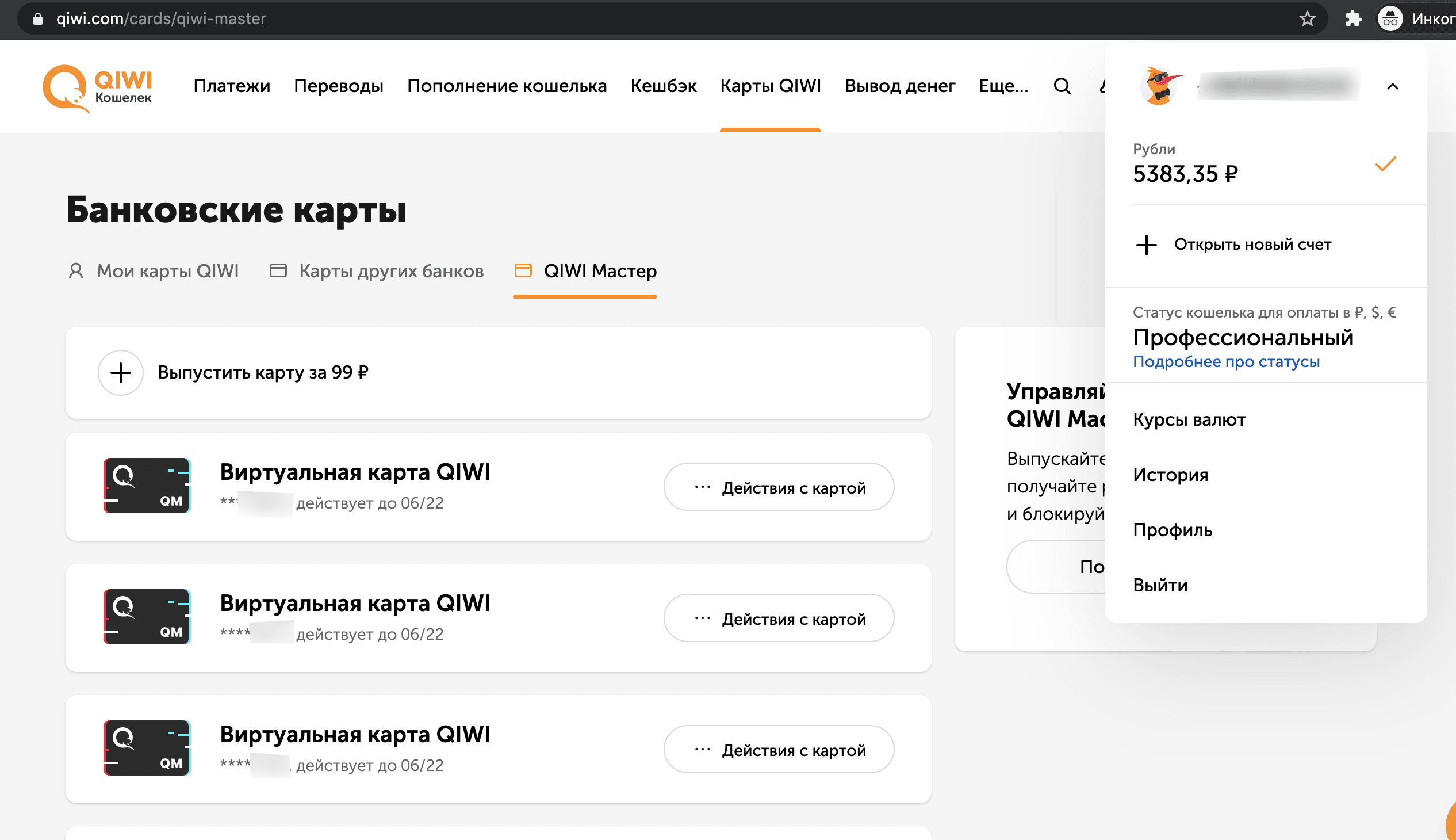The height and width of the screenshot is (840, 1456).
Task: Open Платежи in top navigation
Action: [232, 86]
